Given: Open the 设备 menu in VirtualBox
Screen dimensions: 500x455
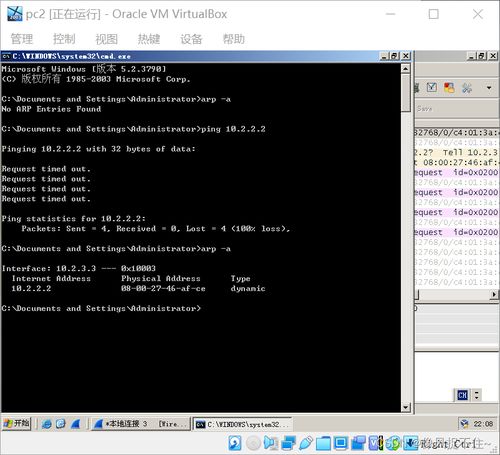Looking at the screenshot, I should point(191,39).
